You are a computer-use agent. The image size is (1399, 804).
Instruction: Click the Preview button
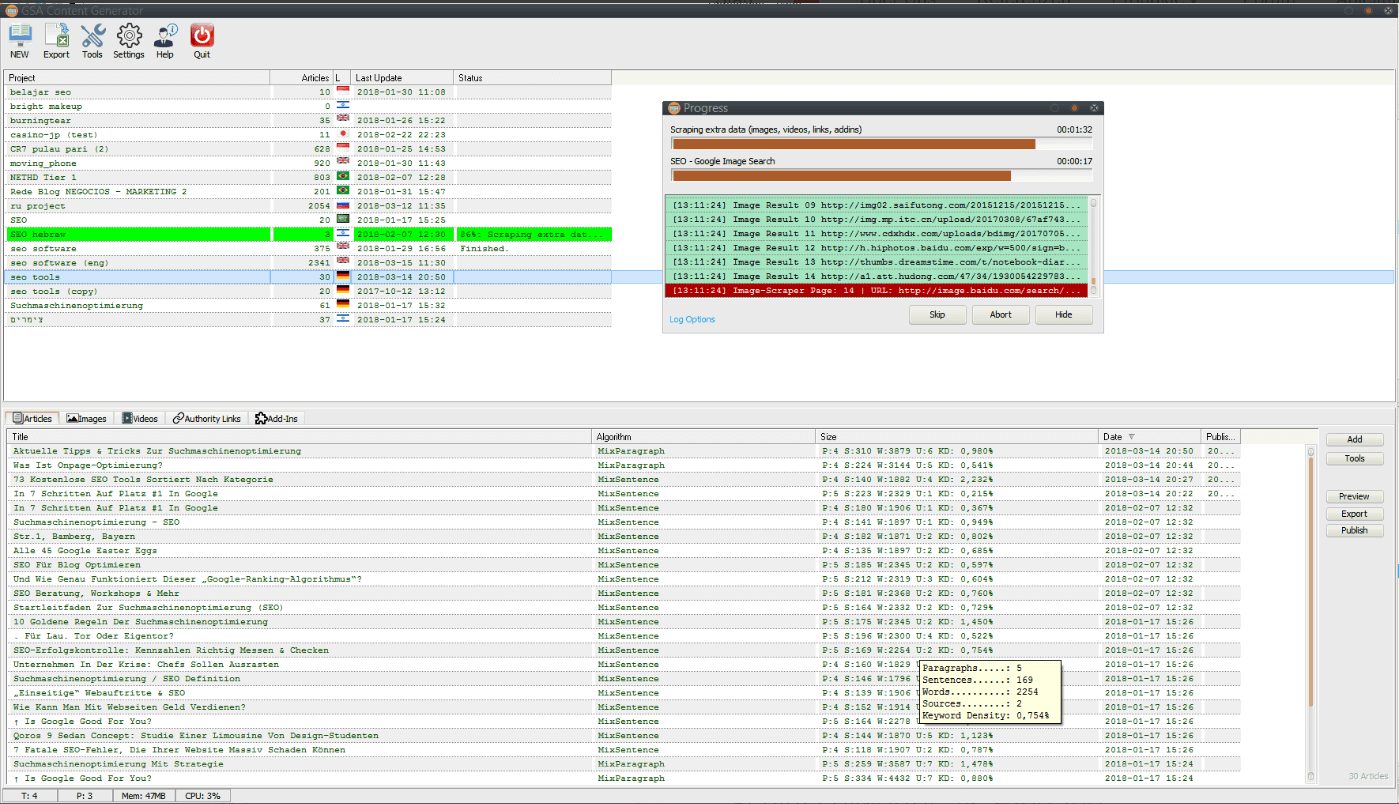(x=1354, y=496)
